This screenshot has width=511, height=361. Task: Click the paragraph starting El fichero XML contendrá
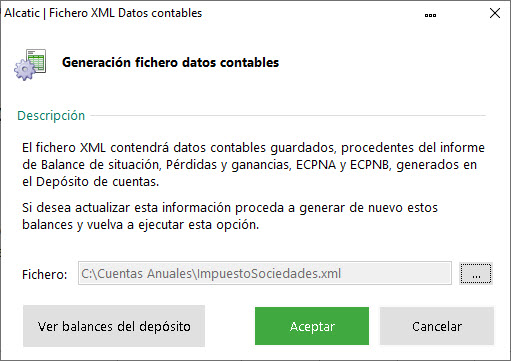click(x=253, y=165)
